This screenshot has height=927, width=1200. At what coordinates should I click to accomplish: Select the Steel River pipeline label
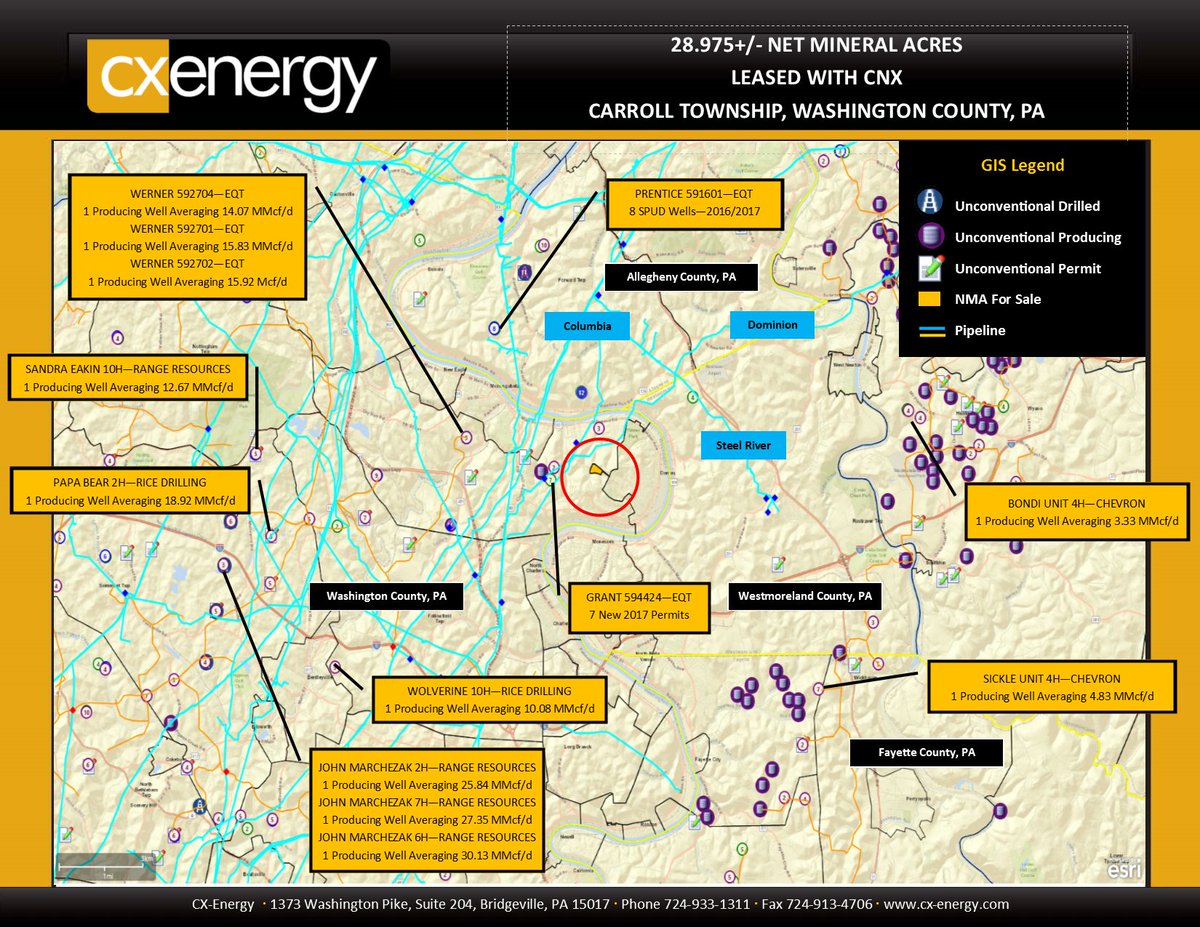pyautogui.click(x=743, y=445)
